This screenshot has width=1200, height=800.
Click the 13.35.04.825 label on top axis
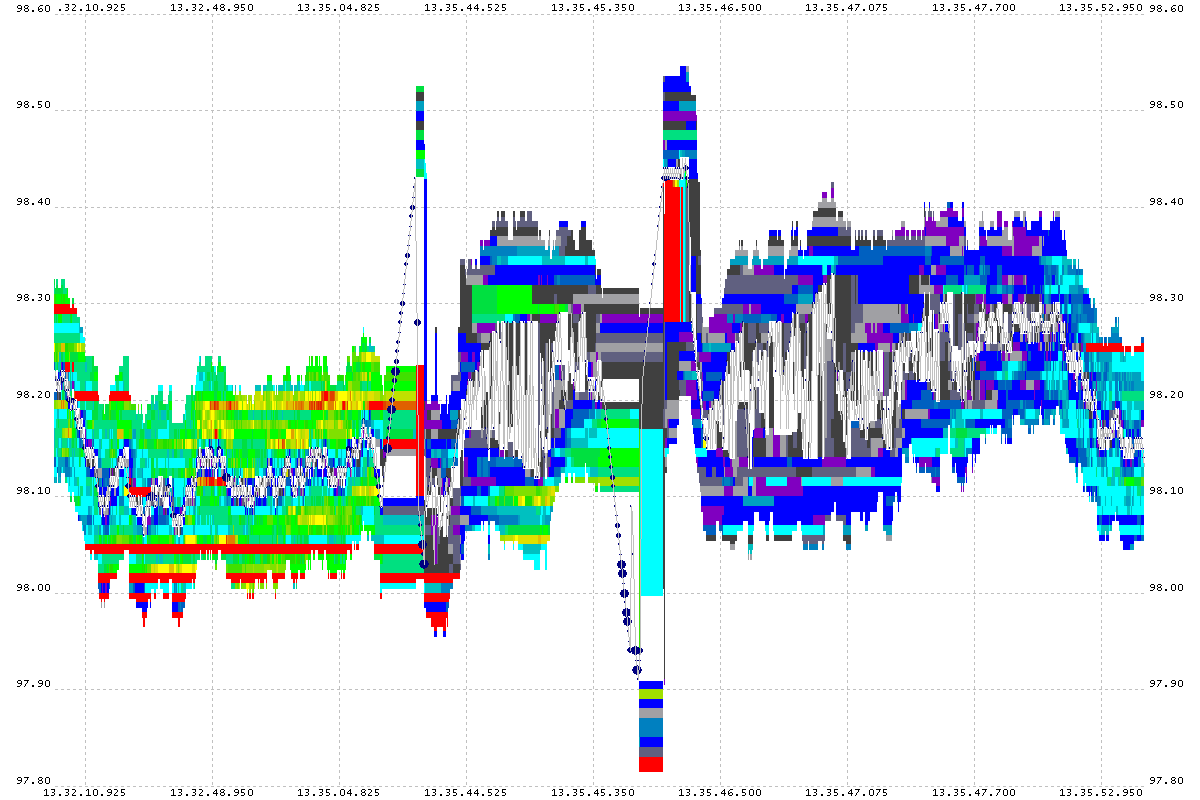tap(339, 7)
